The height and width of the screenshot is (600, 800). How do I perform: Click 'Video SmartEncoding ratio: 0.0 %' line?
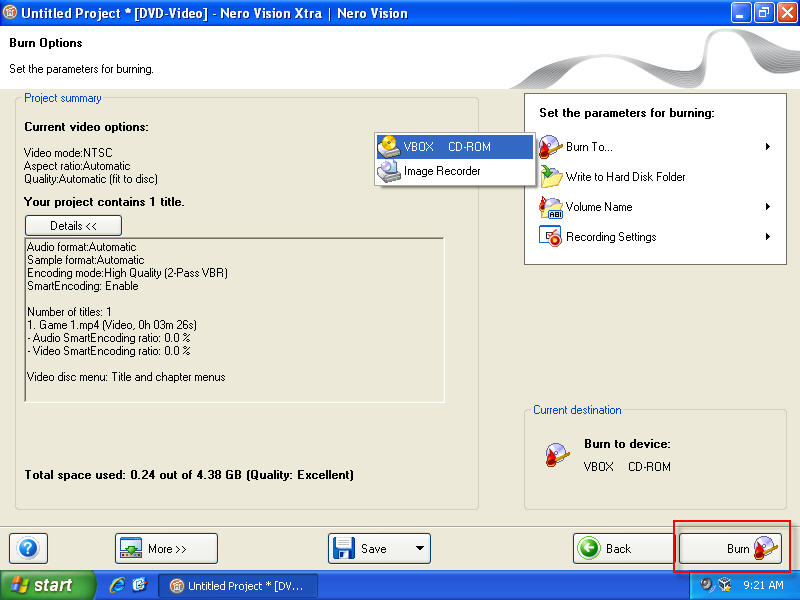(x=109, y=351)
